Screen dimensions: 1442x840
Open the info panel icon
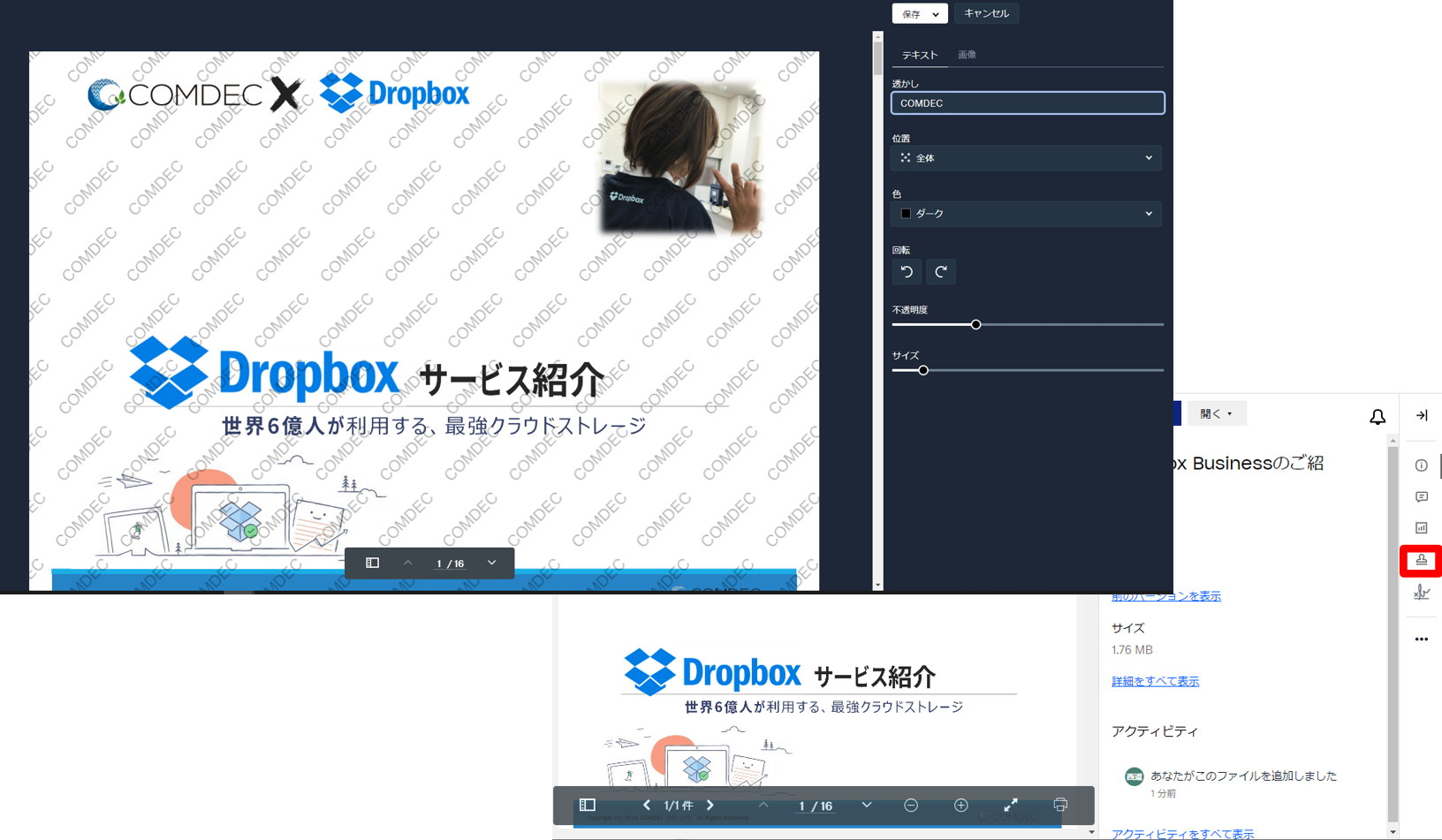1422,465
